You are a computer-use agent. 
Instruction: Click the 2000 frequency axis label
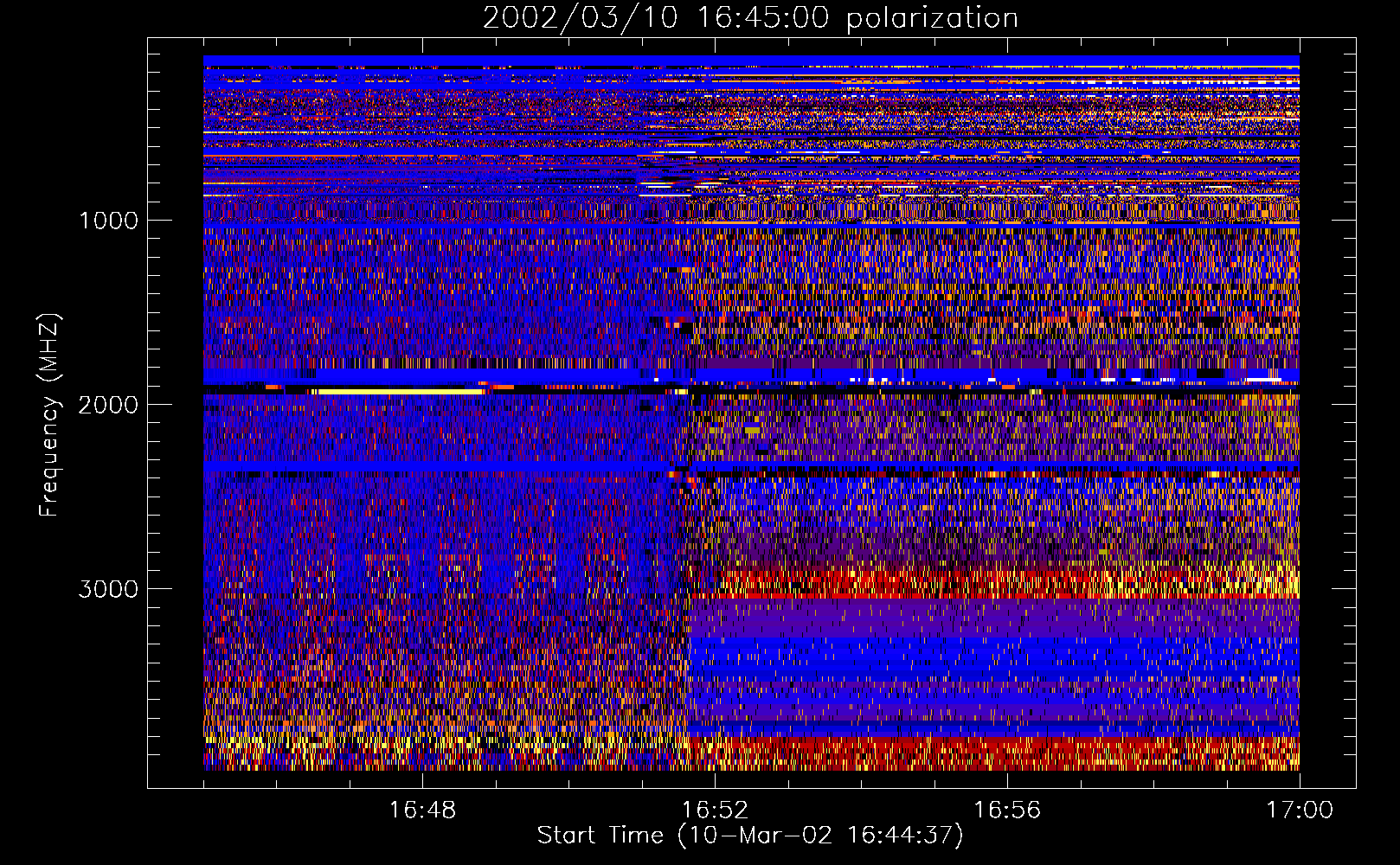tap(108, 405)
